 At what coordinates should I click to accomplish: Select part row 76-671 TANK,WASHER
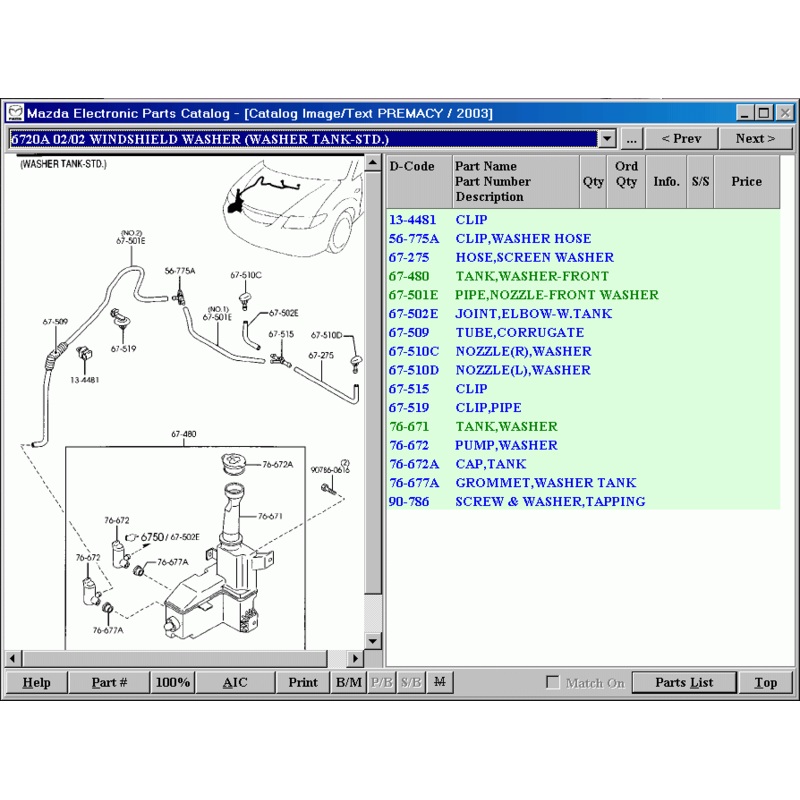tap(583, 427)
